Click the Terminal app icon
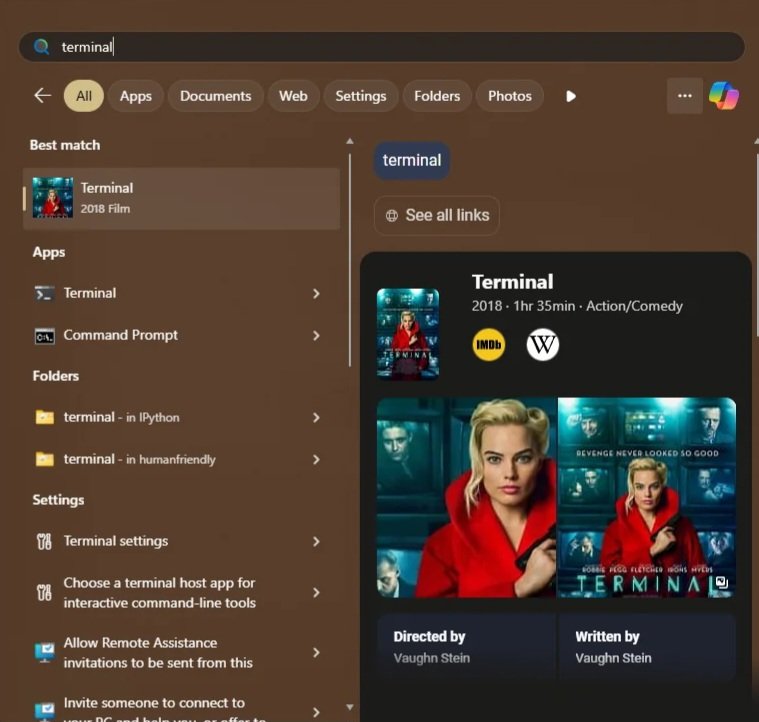 click(44, 293)
